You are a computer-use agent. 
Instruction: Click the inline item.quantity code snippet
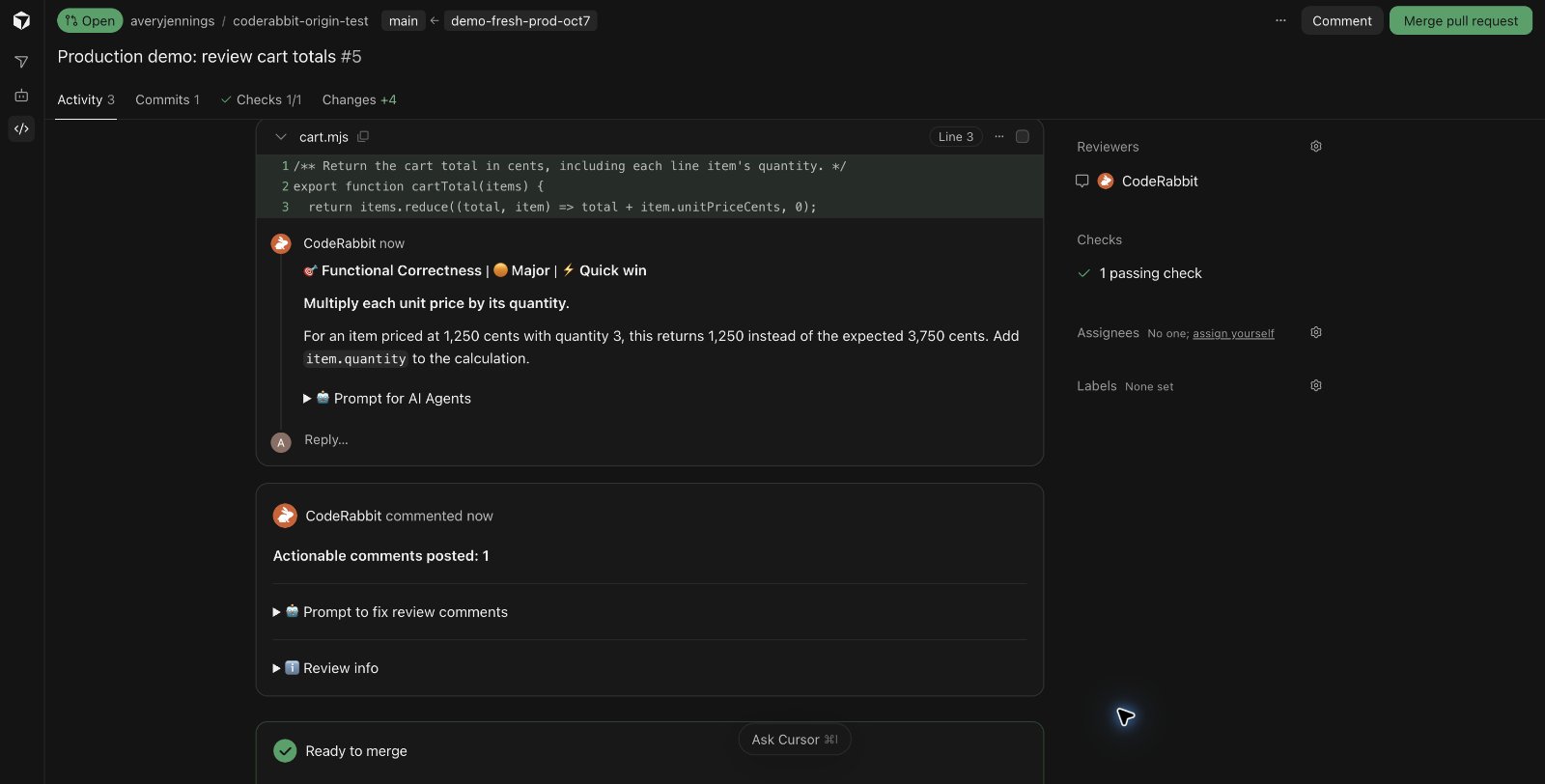coord(356,359)
